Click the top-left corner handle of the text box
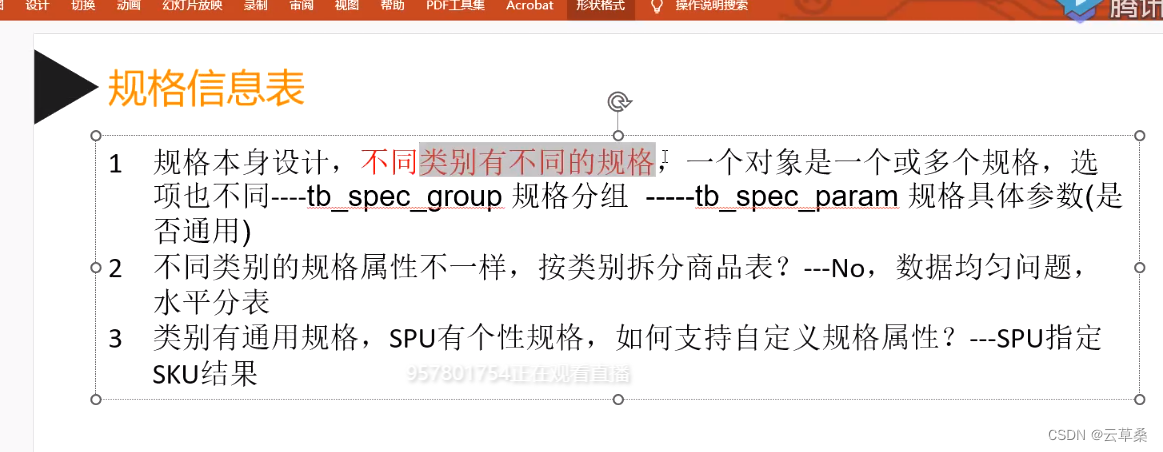This screenshot has height=452, width=1163. point(96,135)
